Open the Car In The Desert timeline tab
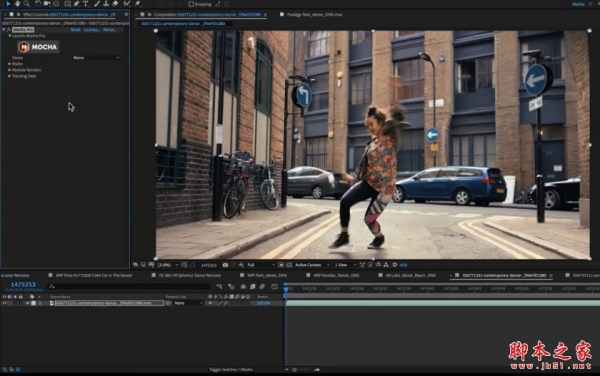The width and height of the screenshot is (600, 376). 94,275
